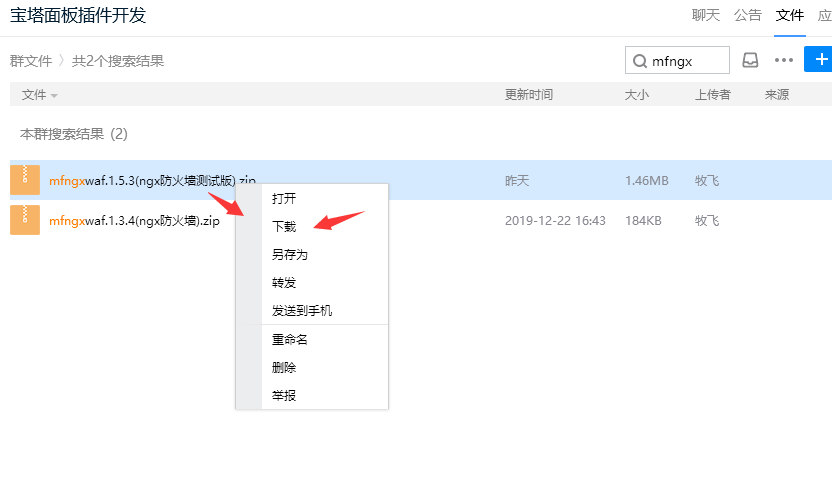Screen dimensions: 832x498
Task: Click the blue plus upload button
Action: [819, 60]
